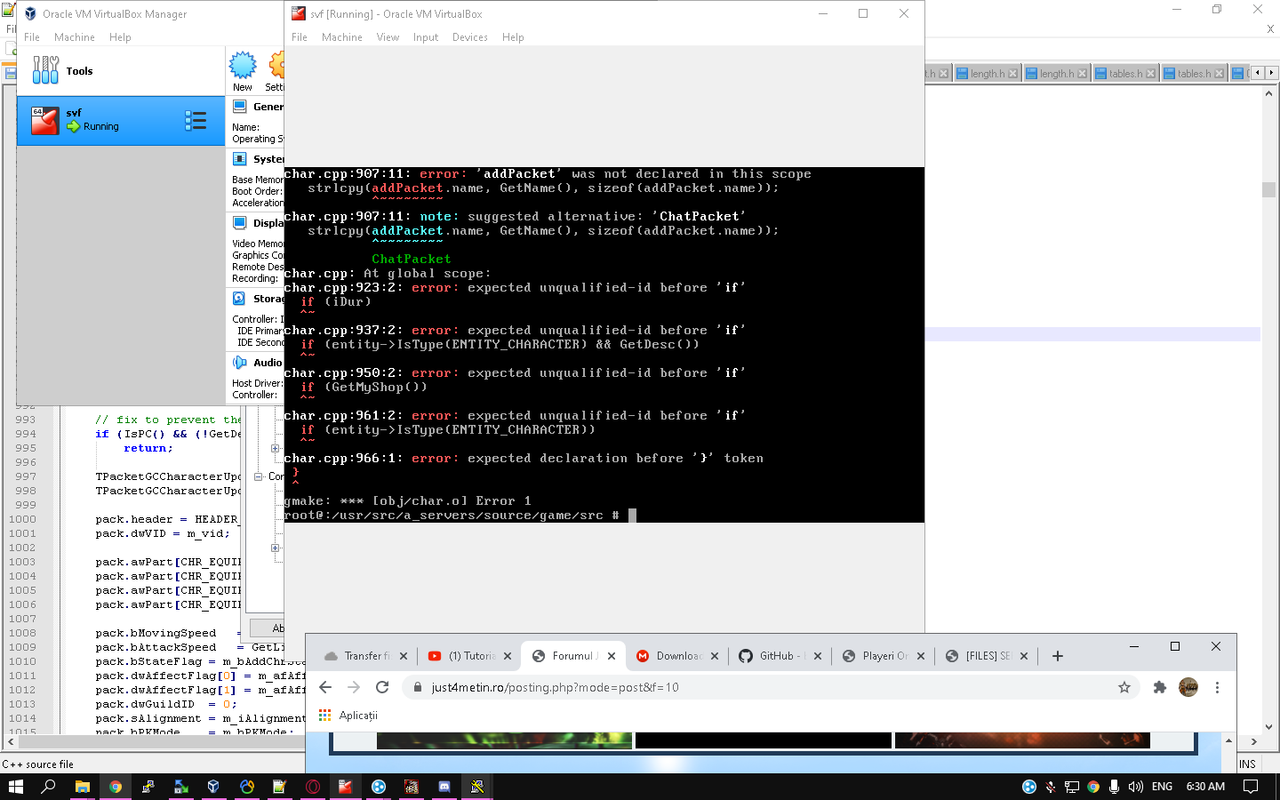Click the Audio section icon in details
Viewport: 1280px width, 800px height.
point(240,362)
